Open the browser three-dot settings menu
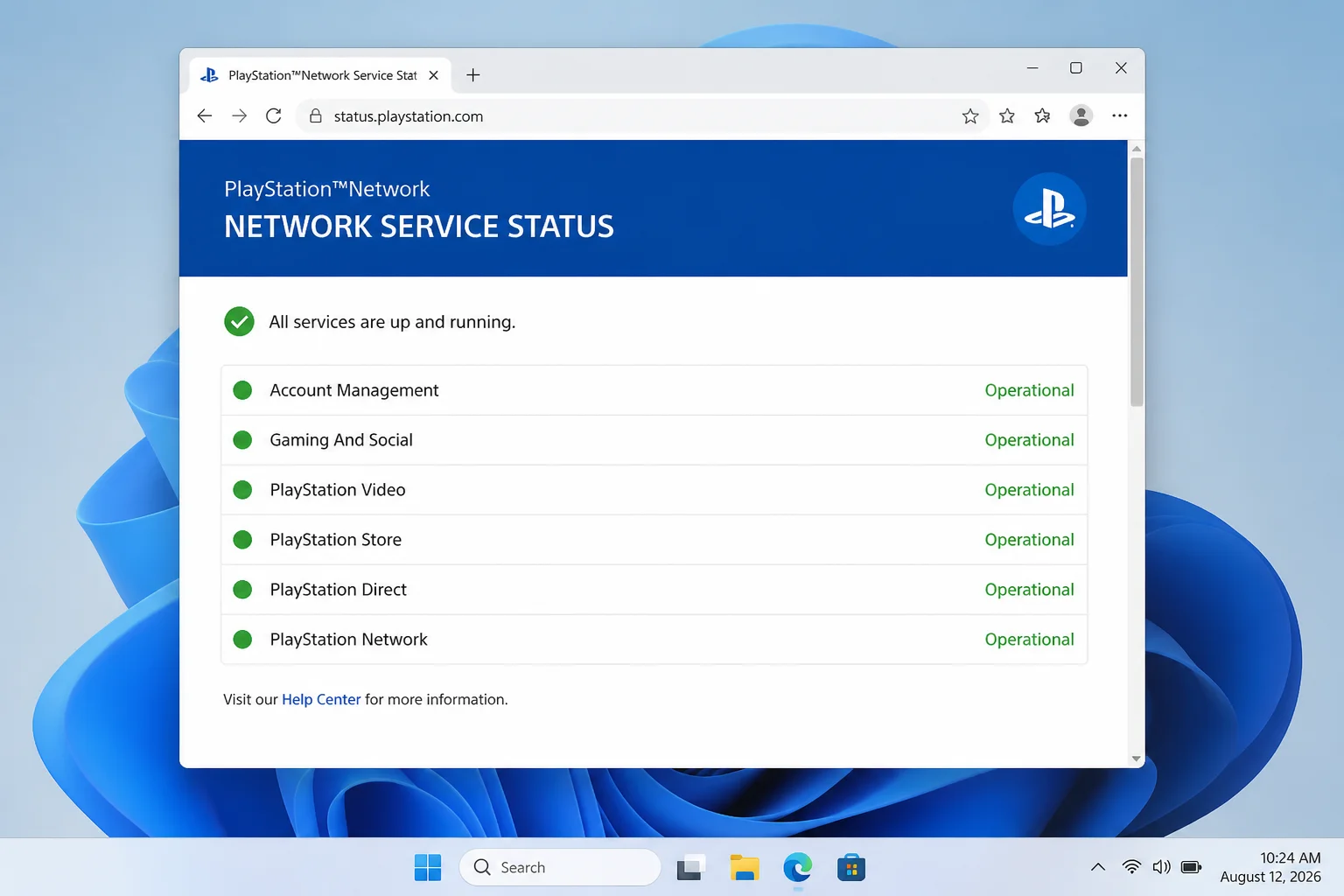 (1120, 115)
